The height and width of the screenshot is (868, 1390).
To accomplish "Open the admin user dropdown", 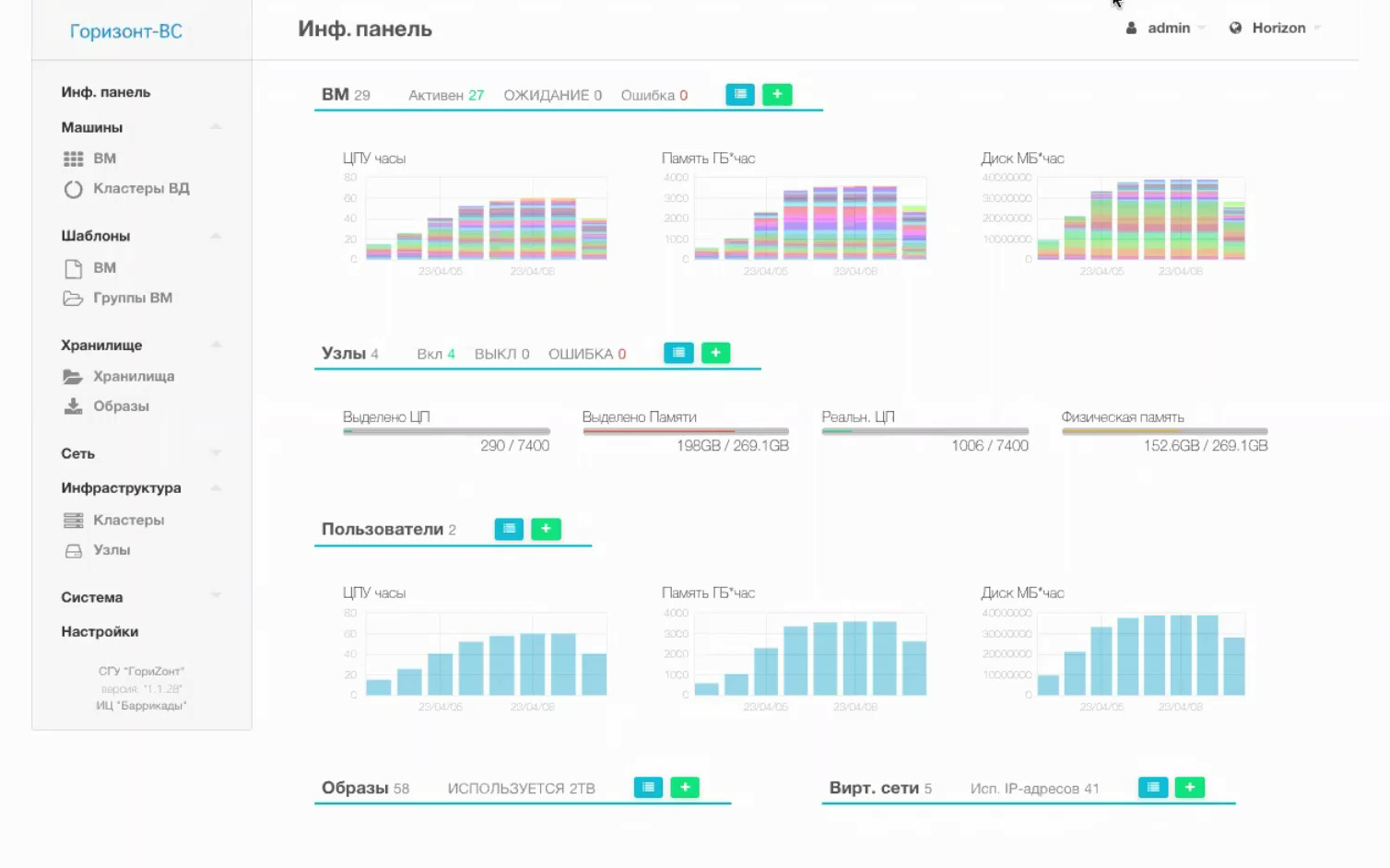I will point(1166,29).
